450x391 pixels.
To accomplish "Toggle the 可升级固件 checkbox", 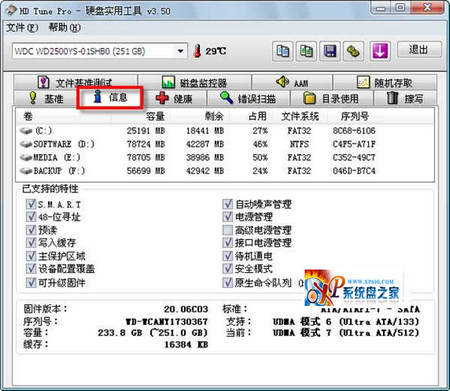I will 31,283.
